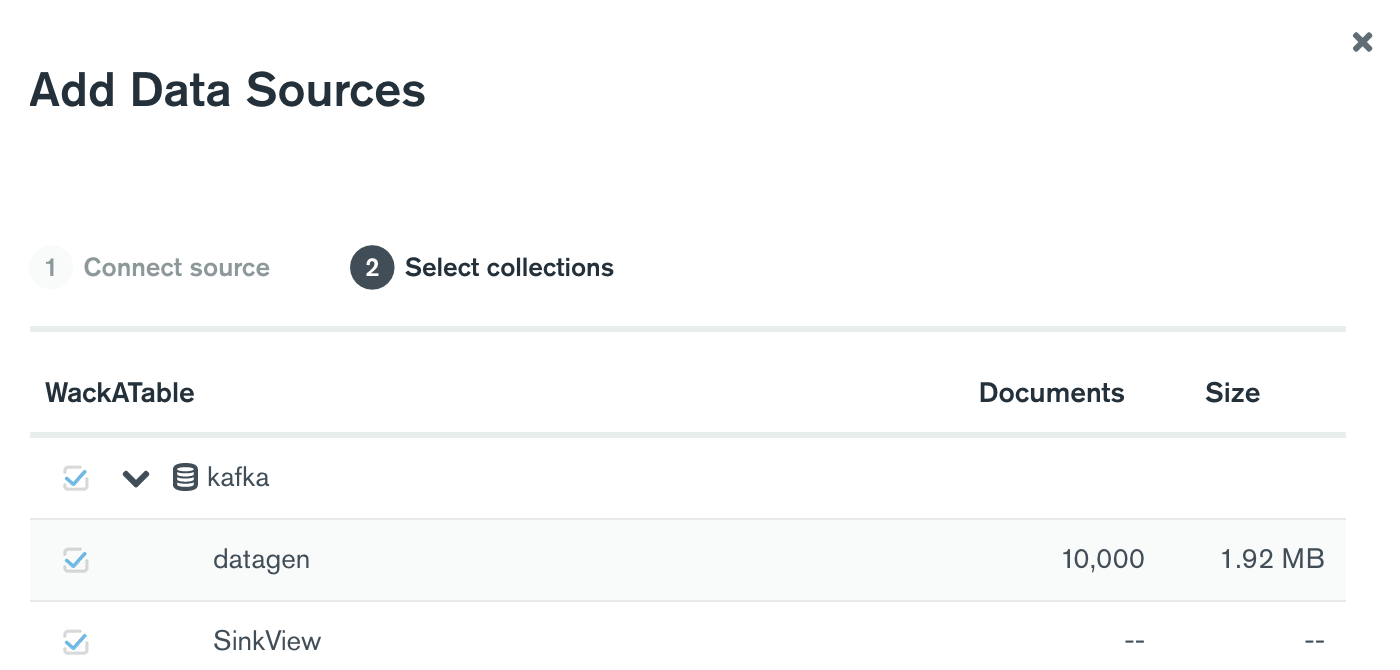Screen dimensions: 1400x670
Task: Click the datagen collection label
Action: coord(261,559)
